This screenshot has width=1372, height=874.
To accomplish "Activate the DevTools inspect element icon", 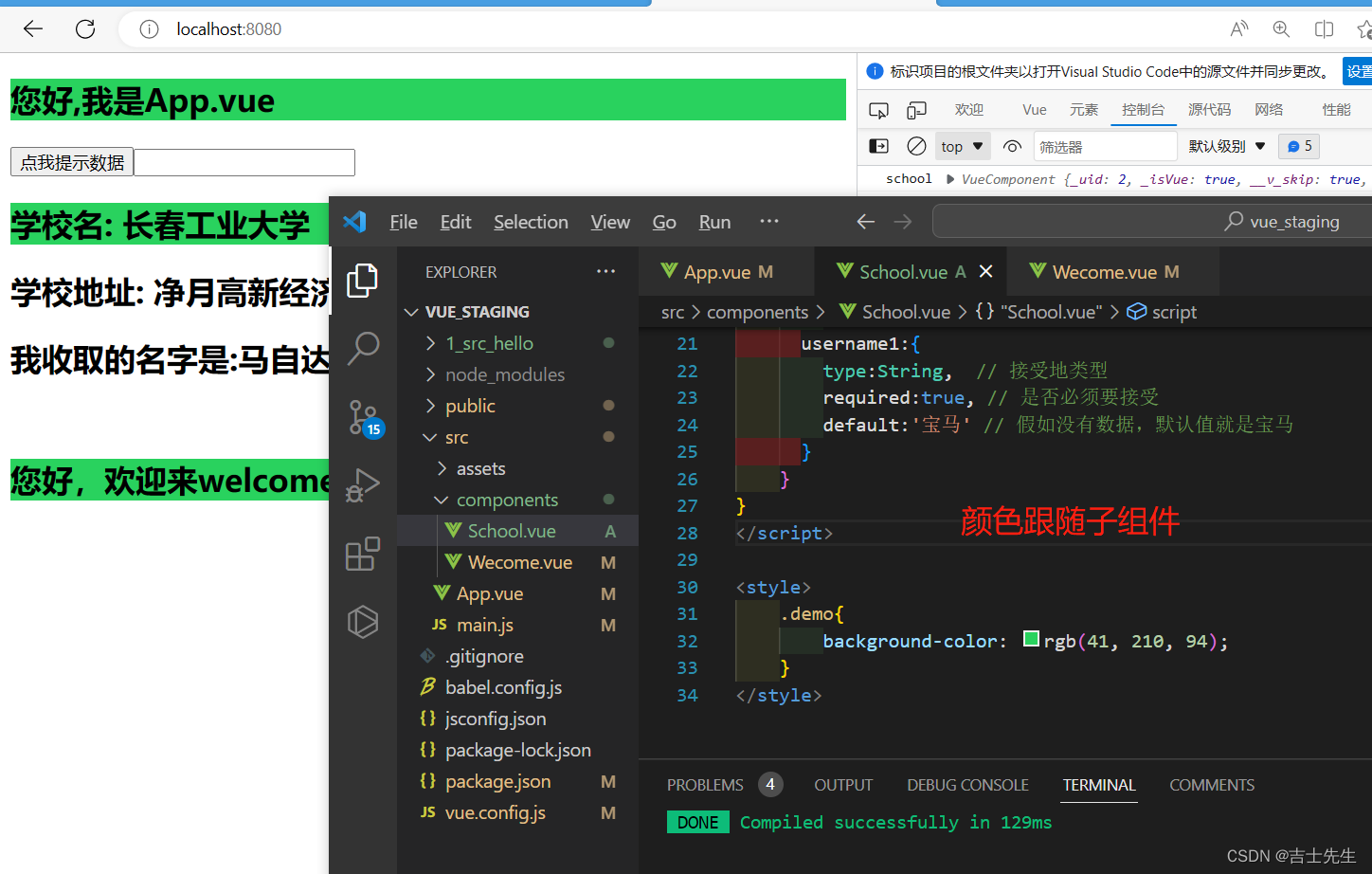I will point(878,110).
